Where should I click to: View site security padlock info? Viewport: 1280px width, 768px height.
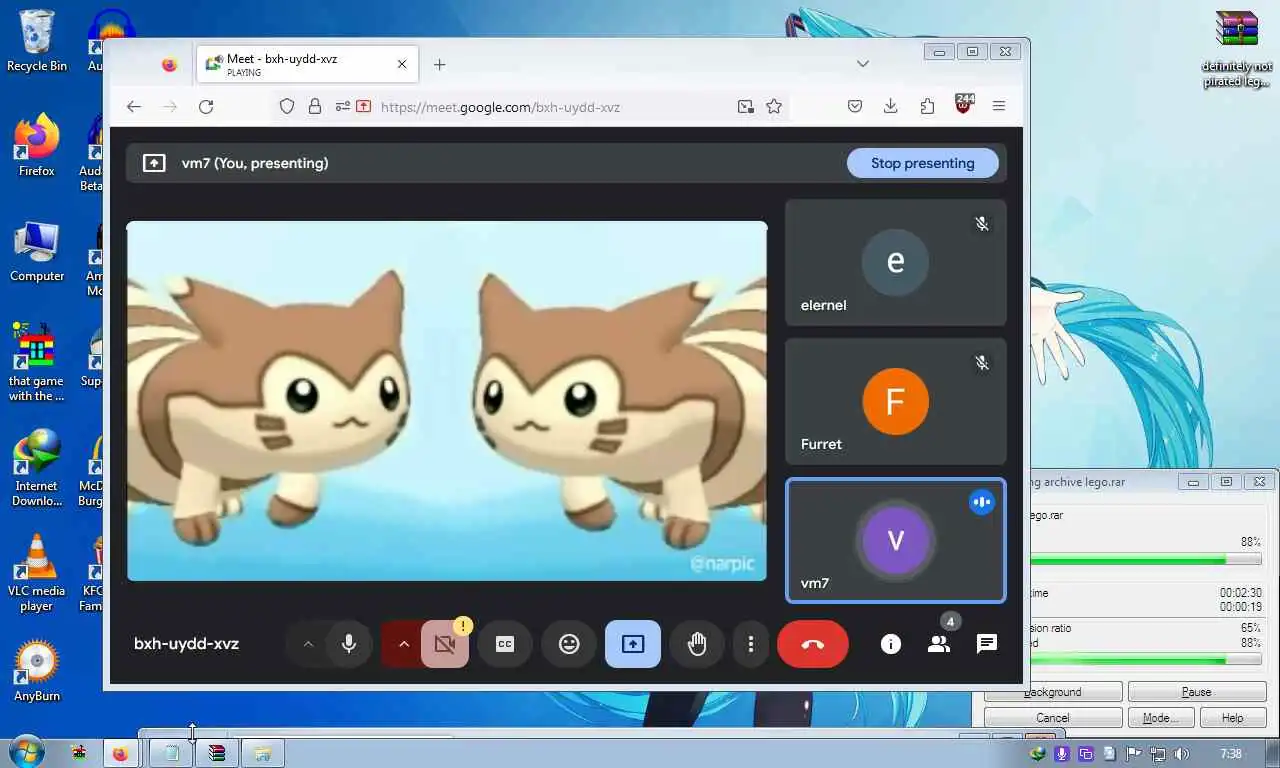pos(315,107)
